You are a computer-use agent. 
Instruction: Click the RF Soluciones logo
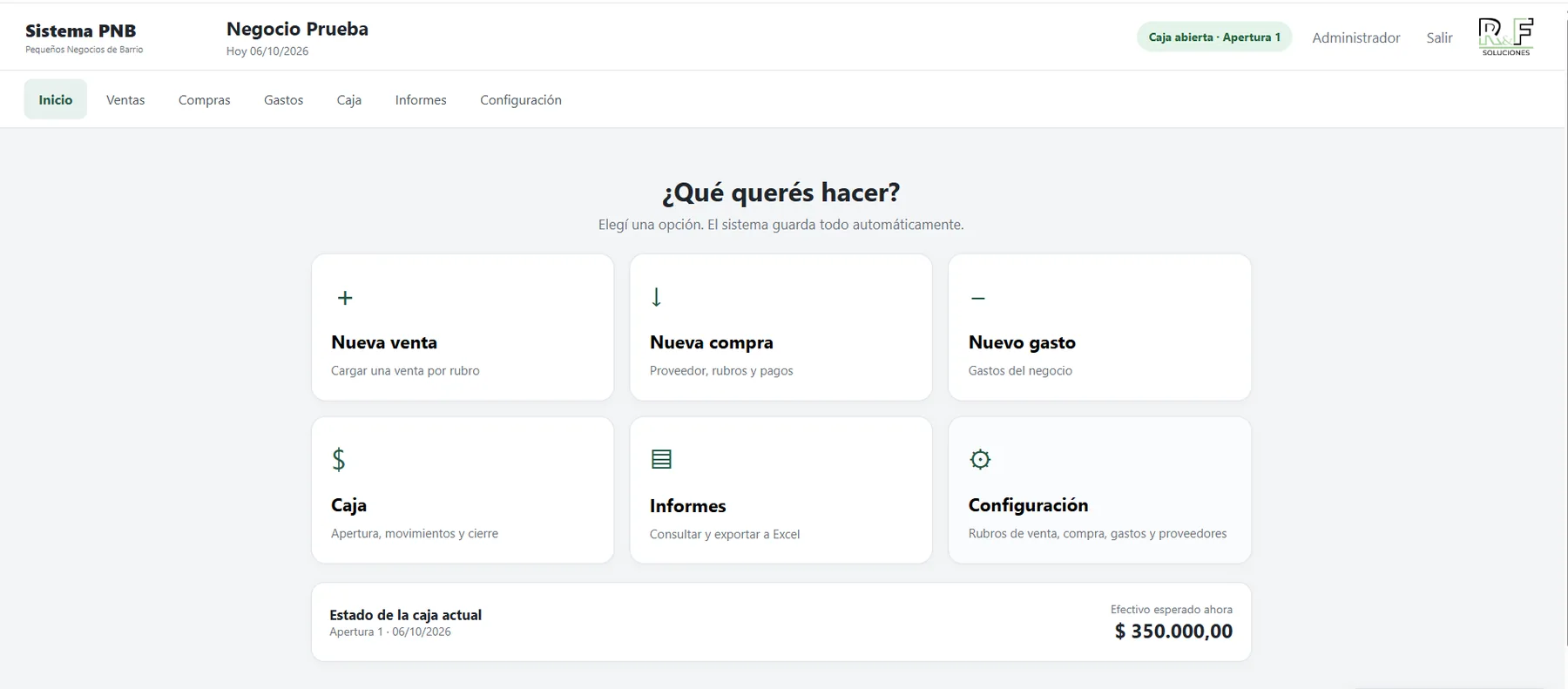click(x=1505, y=37)
